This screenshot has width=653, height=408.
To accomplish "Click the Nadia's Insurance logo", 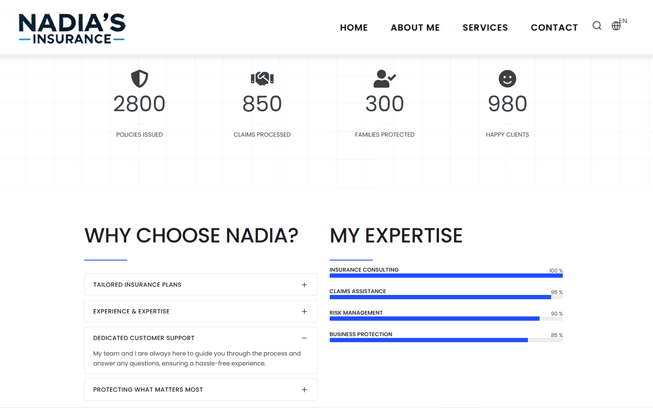I will (x=72, y=28).
